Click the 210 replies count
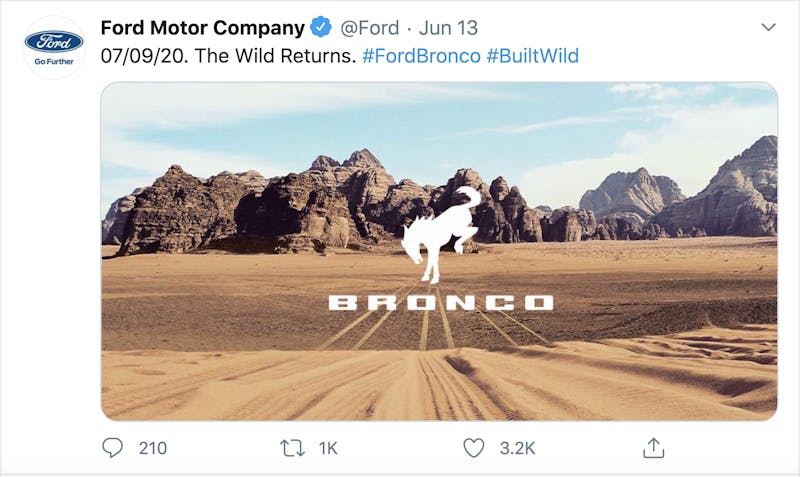The width and height of the screenshot is (800, 477). 153,448
